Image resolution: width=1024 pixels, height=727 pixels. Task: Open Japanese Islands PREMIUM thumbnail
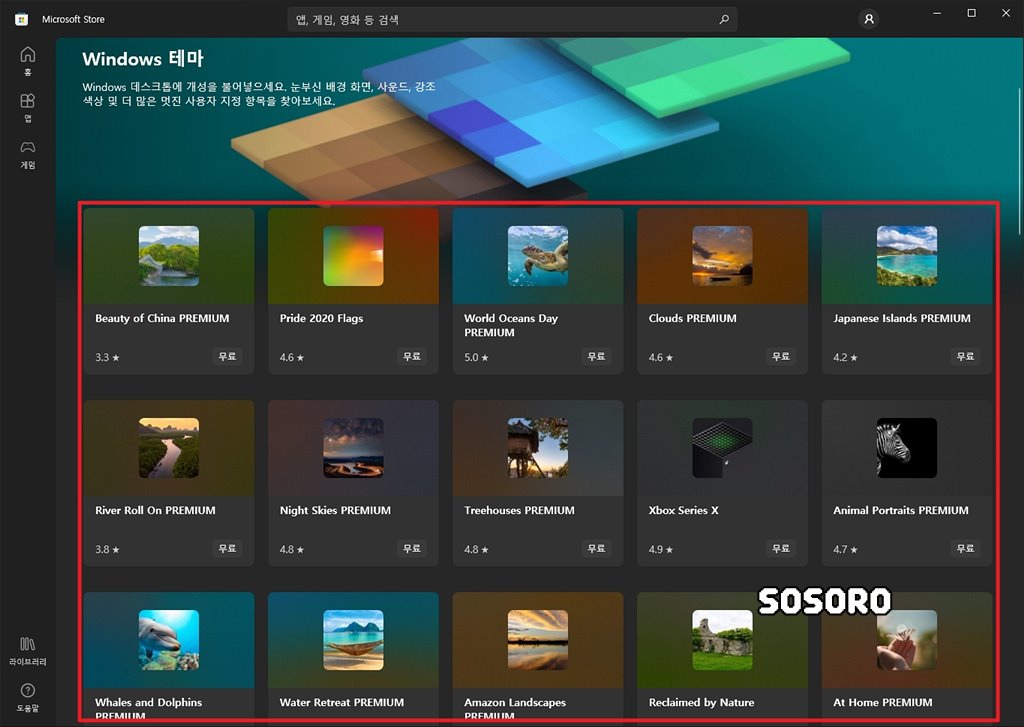[906, 255]
